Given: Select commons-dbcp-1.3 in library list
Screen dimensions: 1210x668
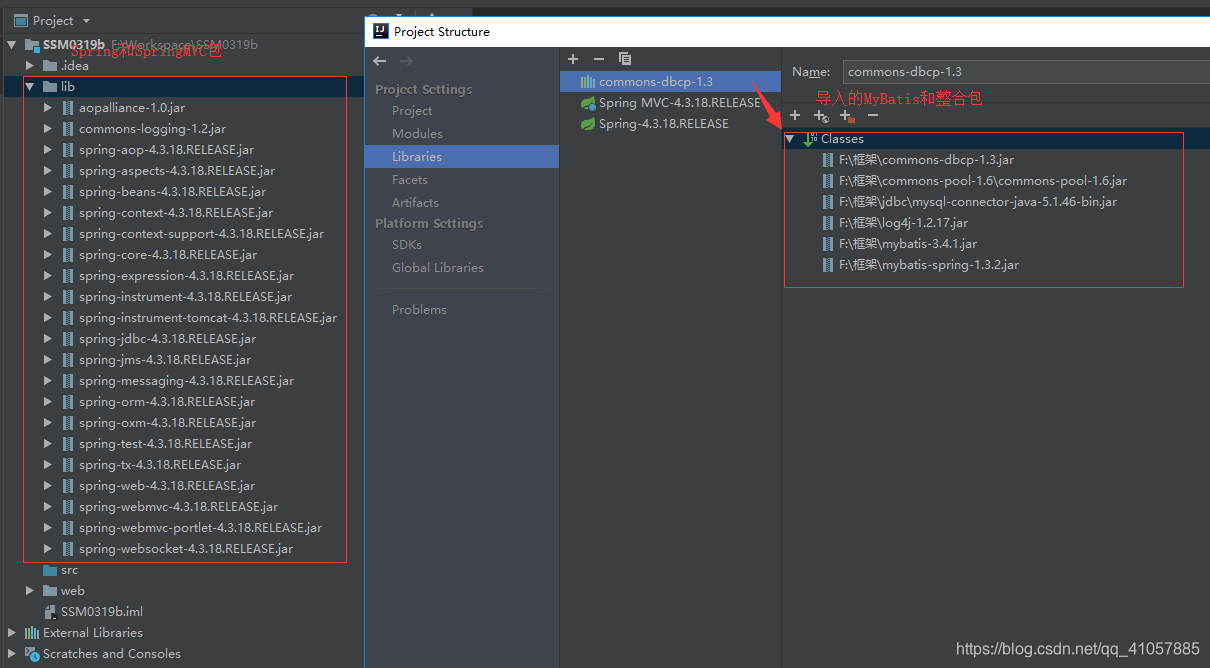Looking at the screenshot, I should (670, 82).
